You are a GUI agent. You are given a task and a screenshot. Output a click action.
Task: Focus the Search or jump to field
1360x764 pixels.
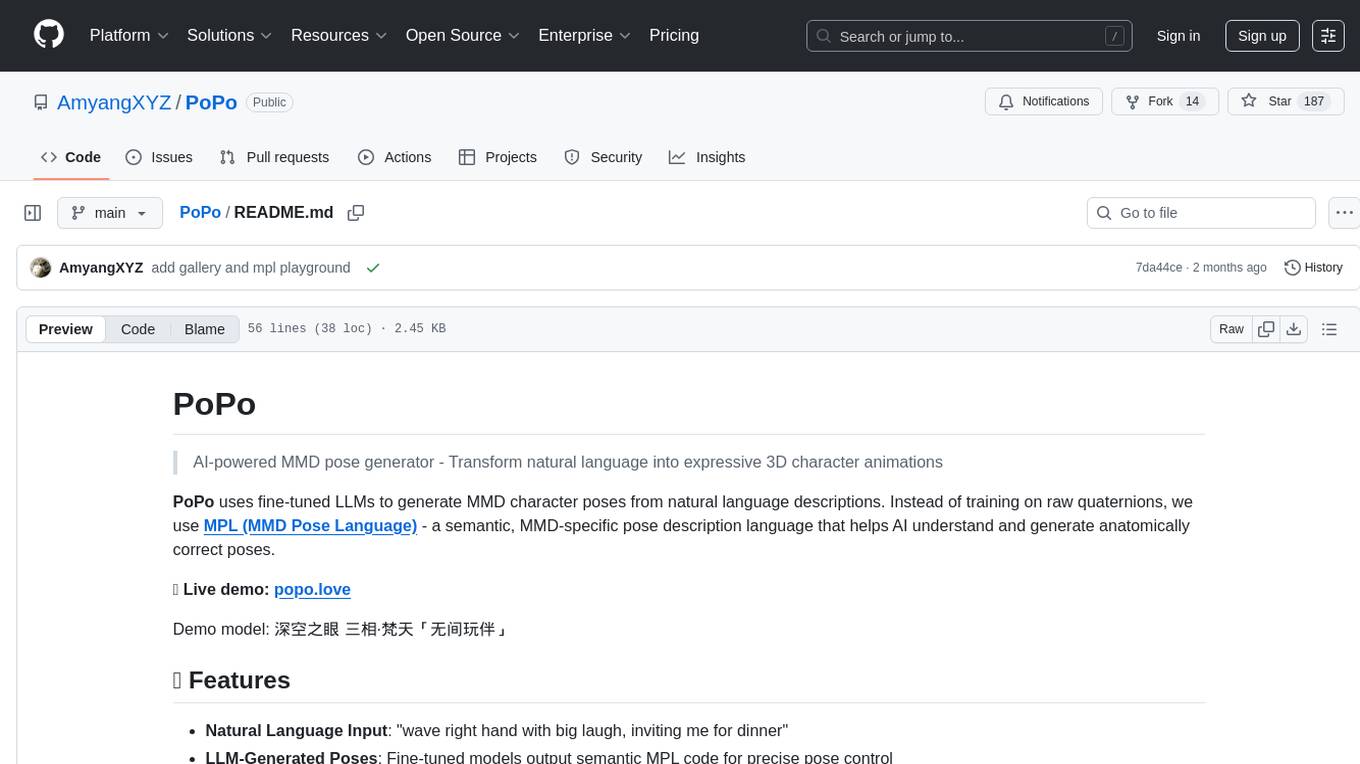click(969, 36)
